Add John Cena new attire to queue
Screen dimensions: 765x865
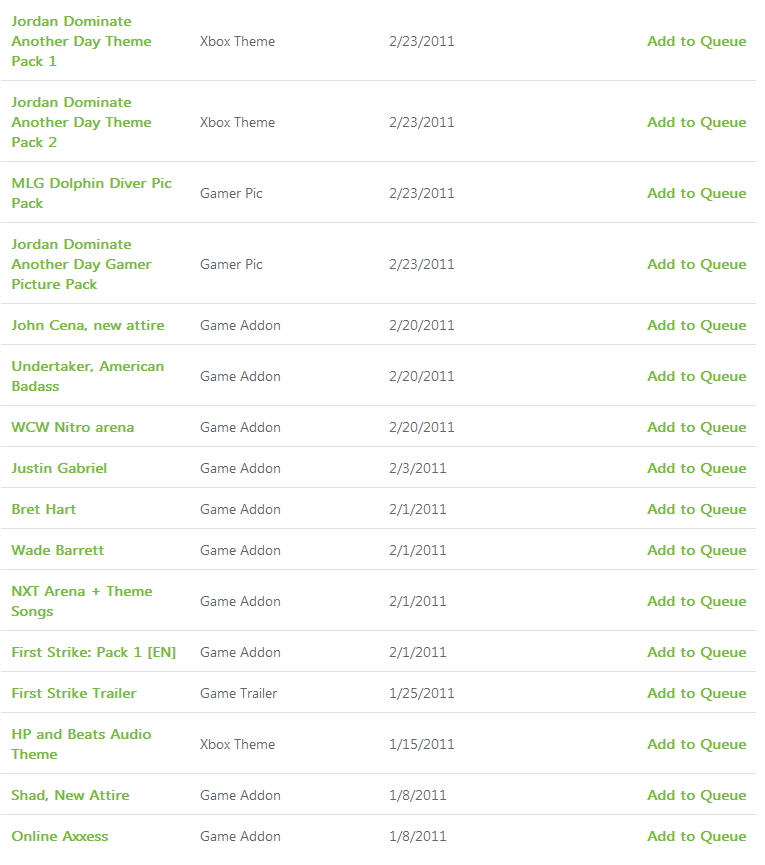697,325
